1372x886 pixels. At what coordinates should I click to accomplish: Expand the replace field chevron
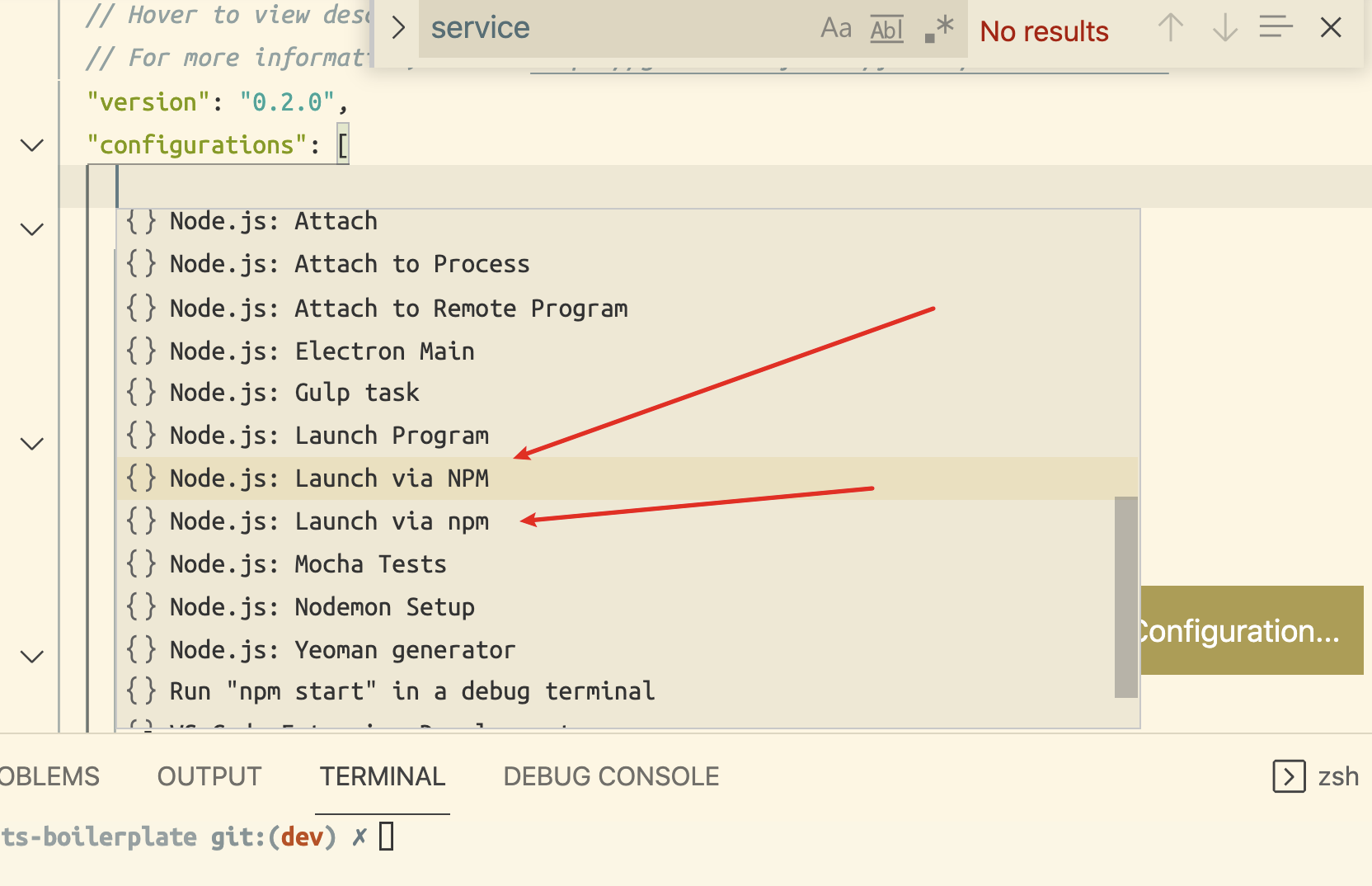[398, 28]
